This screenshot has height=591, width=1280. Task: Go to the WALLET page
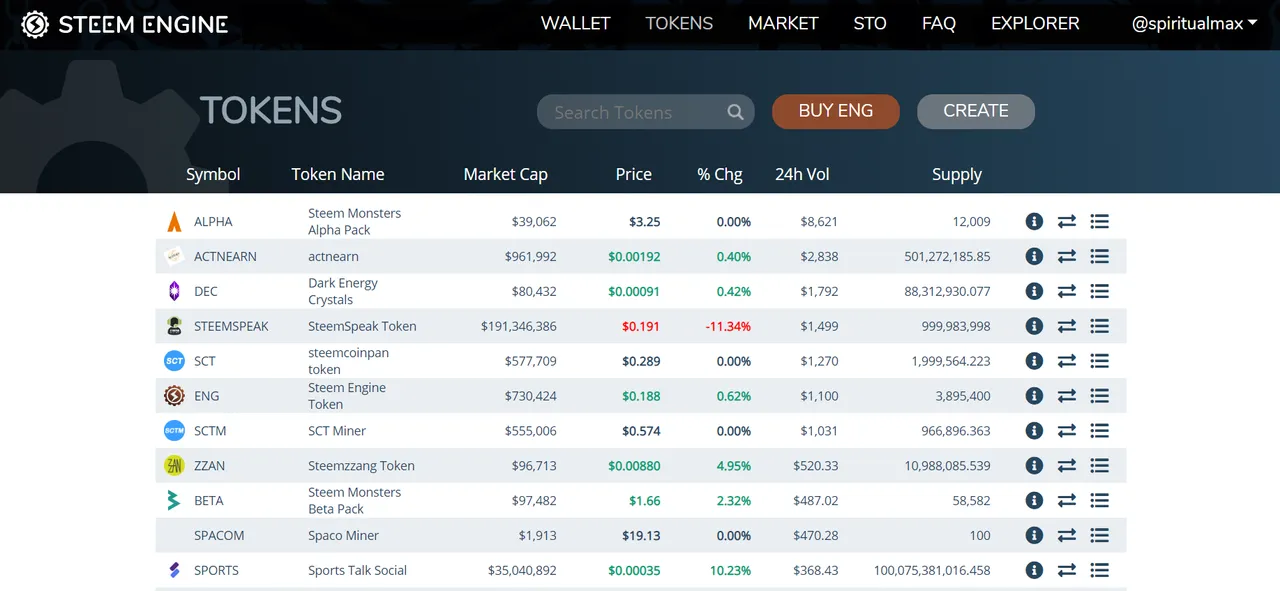[575, 23]
